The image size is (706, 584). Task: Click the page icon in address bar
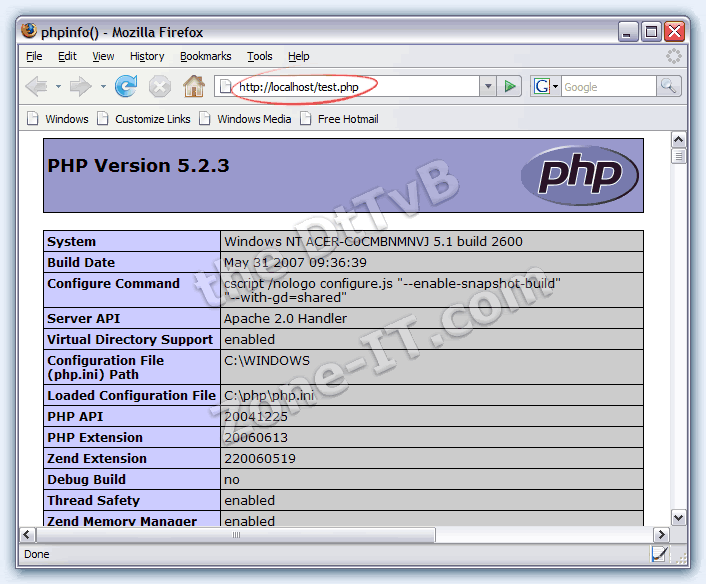tap(225, 86)
